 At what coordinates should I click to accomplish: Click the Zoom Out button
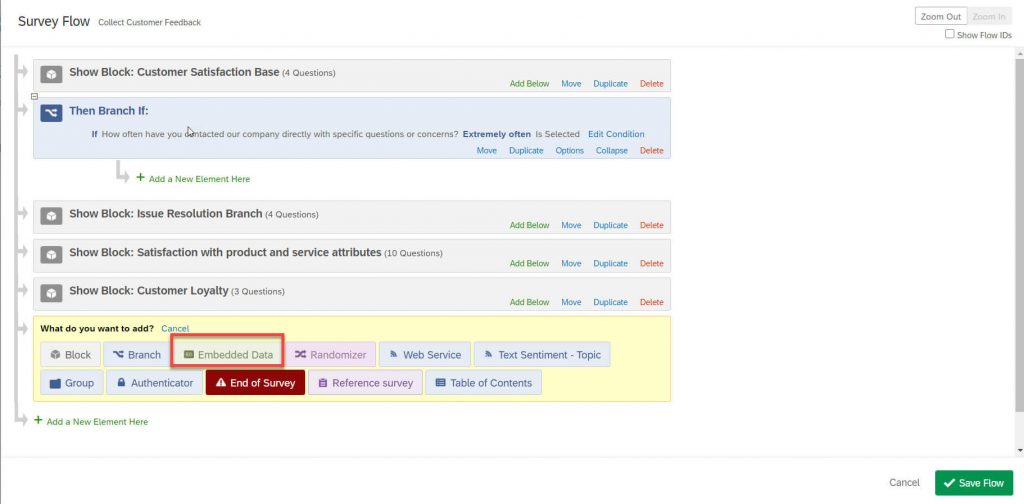(940, 16)
